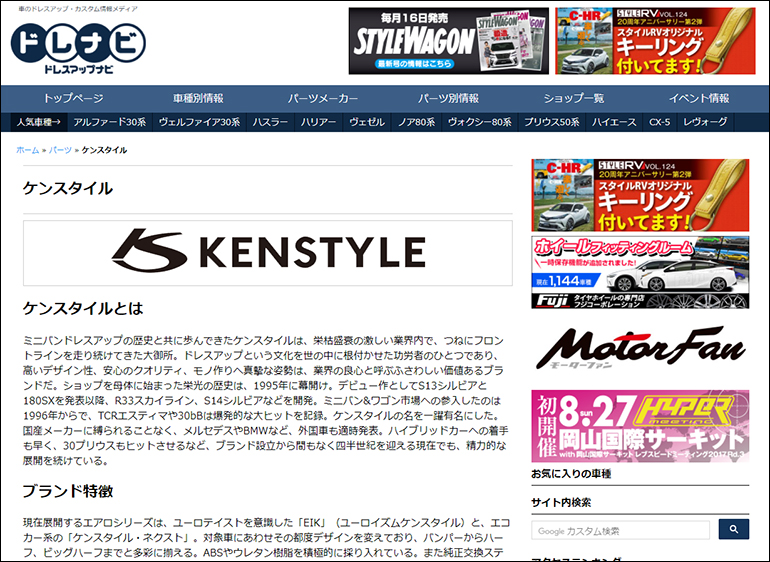Click the 人気車種→ label
Image resolution: width=770 pixels, height=562 pixels.
(39, 122)
